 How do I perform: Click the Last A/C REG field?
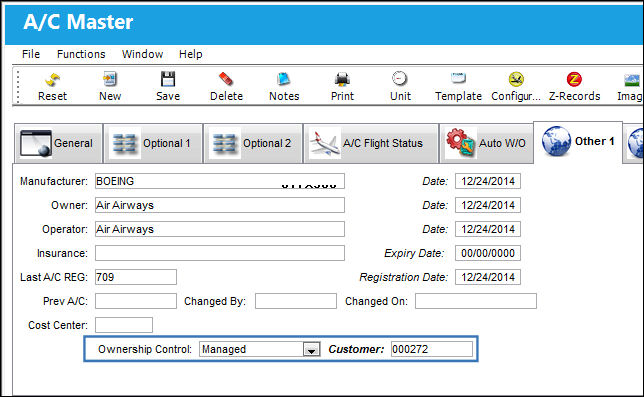(x=136, y=277)
